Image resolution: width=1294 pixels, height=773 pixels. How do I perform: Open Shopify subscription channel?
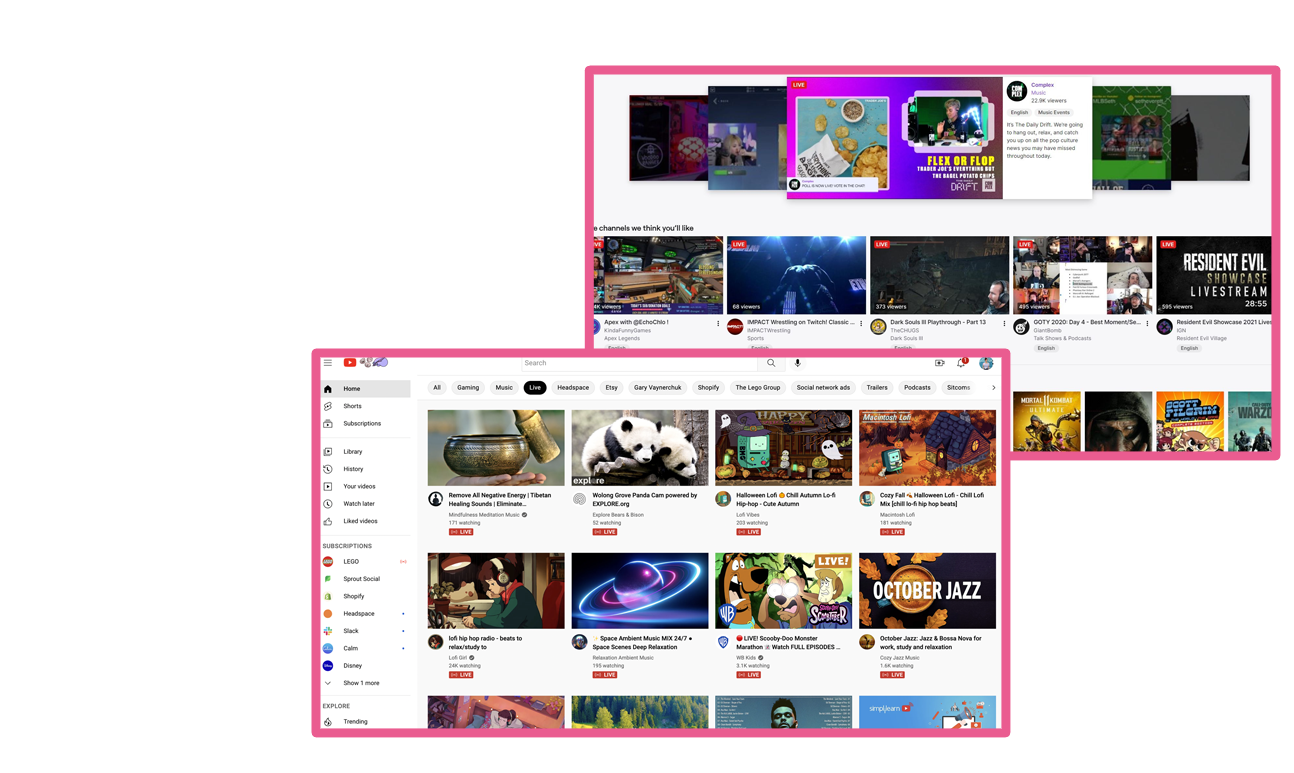(x=365, y=596)
